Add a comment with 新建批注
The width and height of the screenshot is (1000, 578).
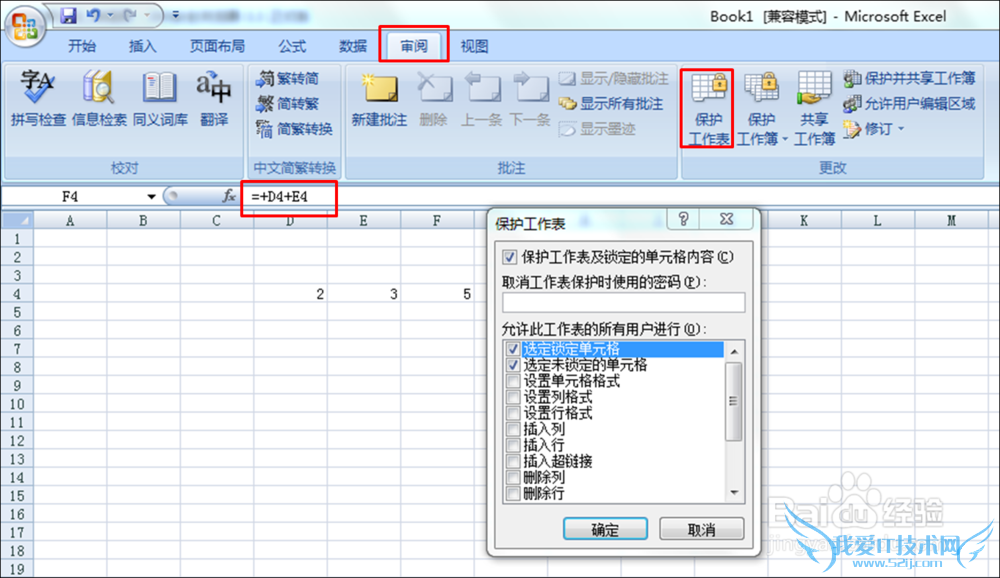click(x=379, y=99)
